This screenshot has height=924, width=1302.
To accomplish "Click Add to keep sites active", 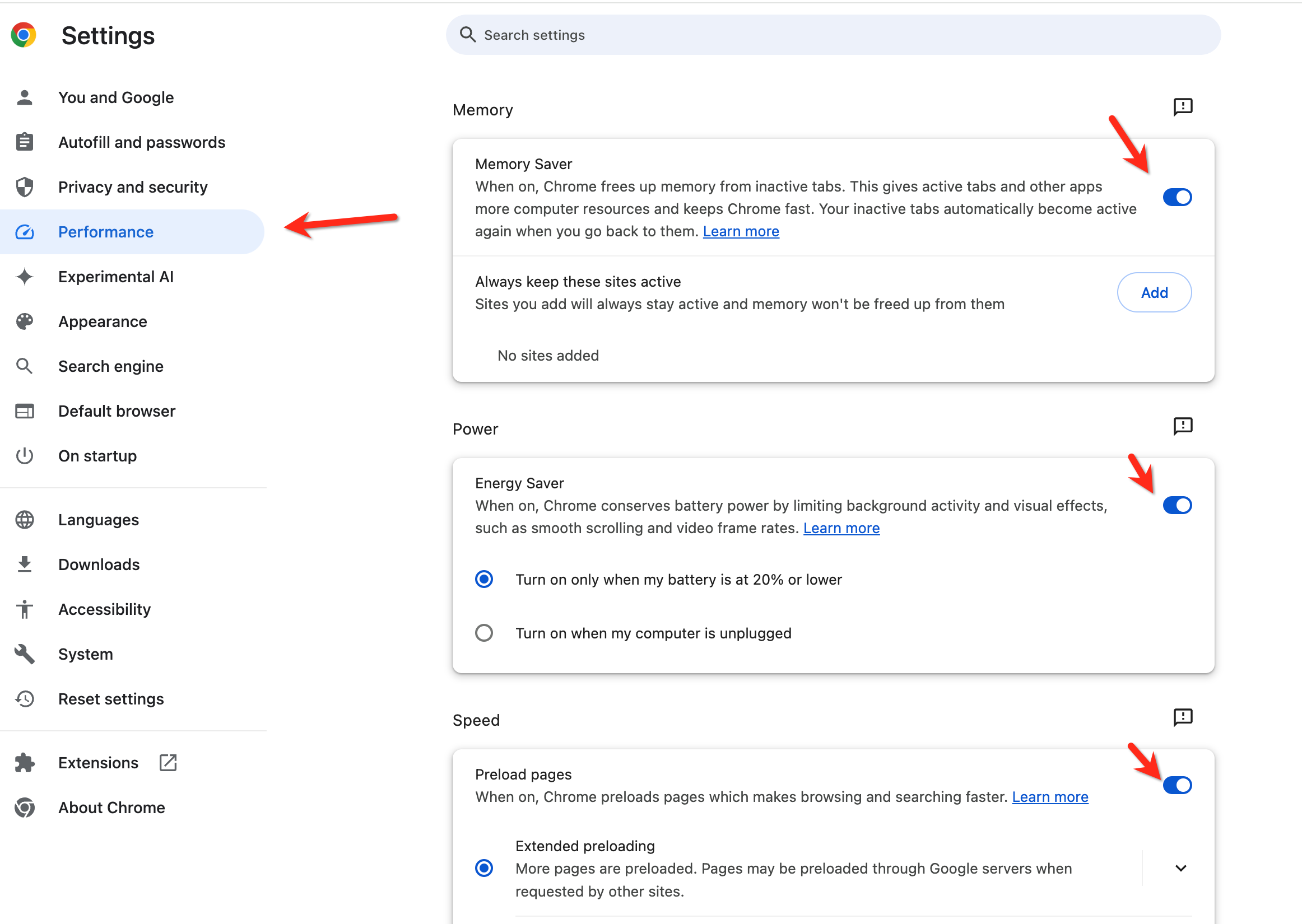I will pos(1154,292).
